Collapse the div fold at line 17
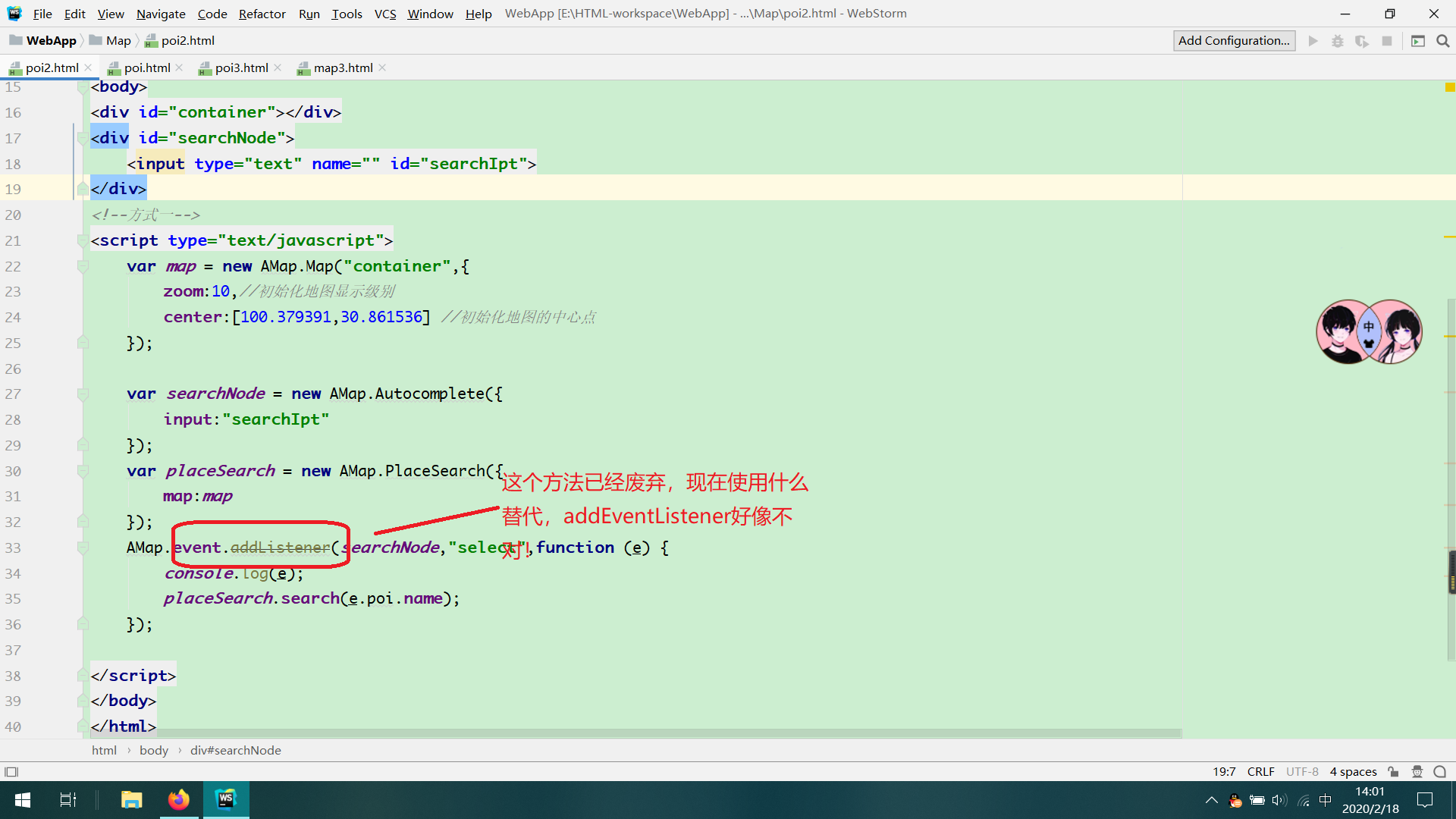This screenshot has width=1456, height=819. pos(83,138)
